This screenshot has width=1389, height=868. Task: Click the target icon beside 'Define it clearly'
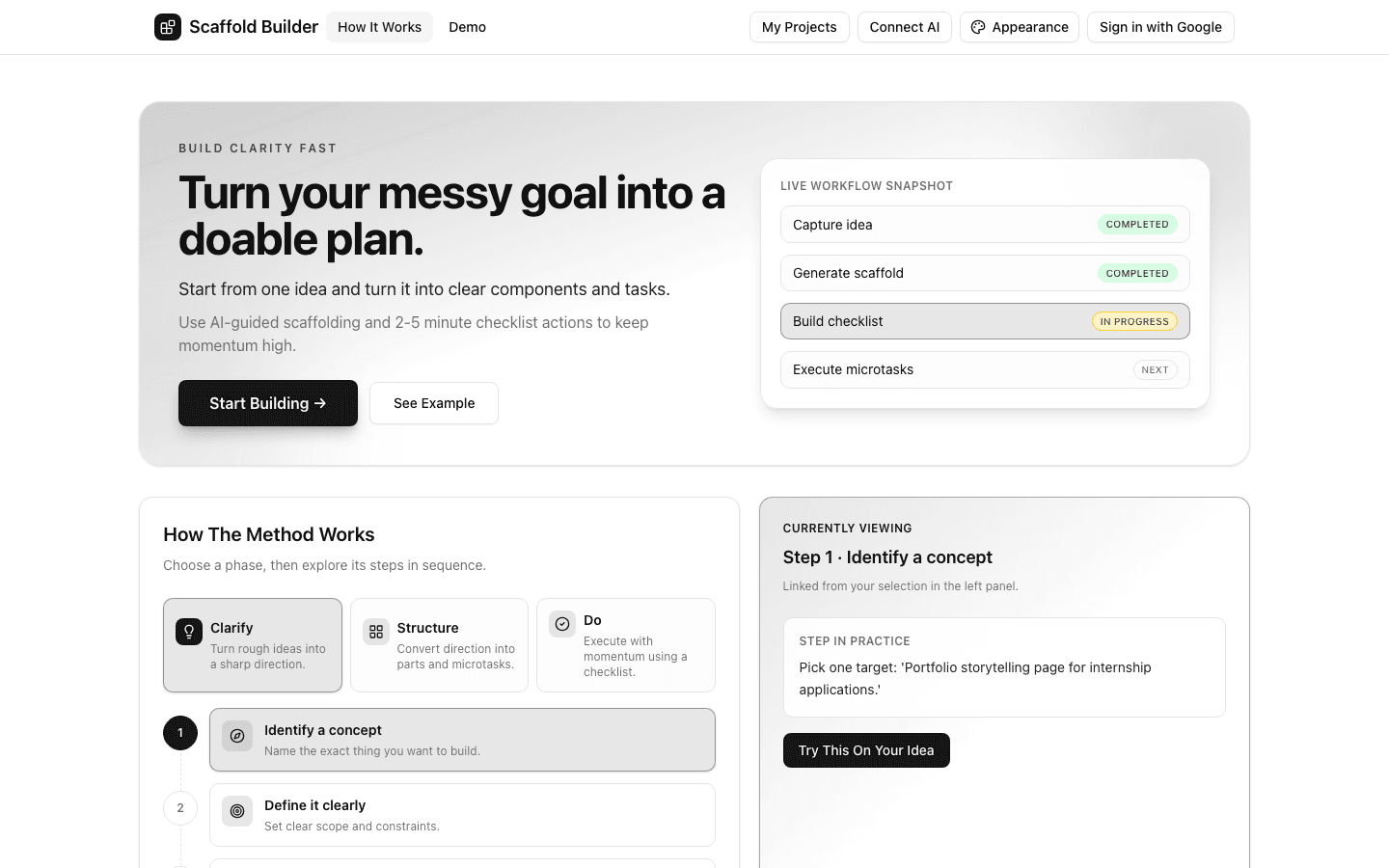237,811
